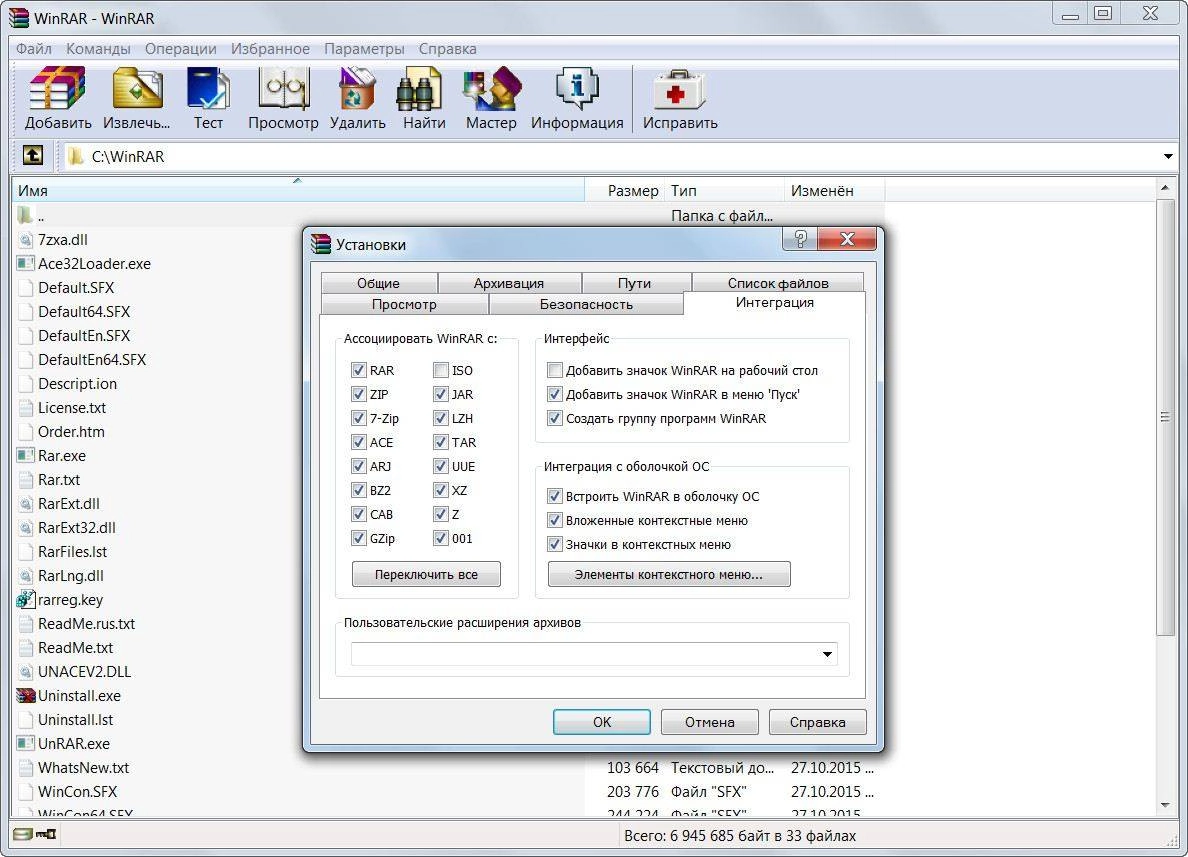The height and width of the screenshot is (857, 1188).
Task: Confirm settings with OK button
Action: pos(602,722)
